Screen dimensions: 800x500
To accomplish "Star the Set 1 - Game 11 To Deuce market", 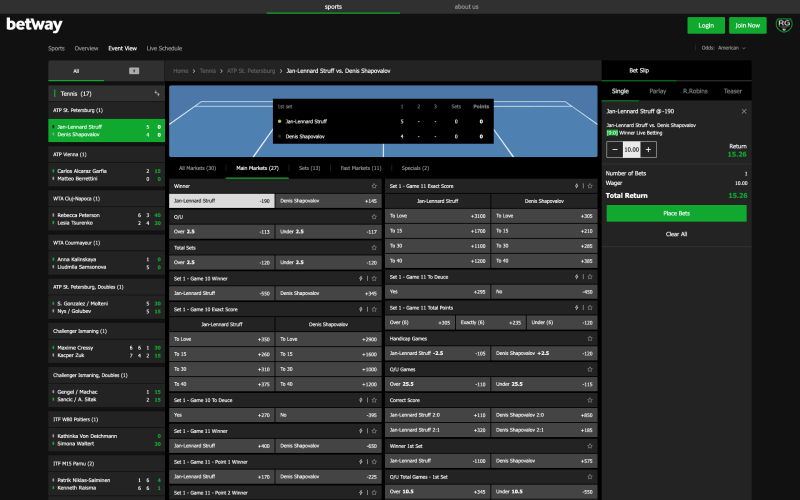I will pyautogui.click(x=590, y=277).
